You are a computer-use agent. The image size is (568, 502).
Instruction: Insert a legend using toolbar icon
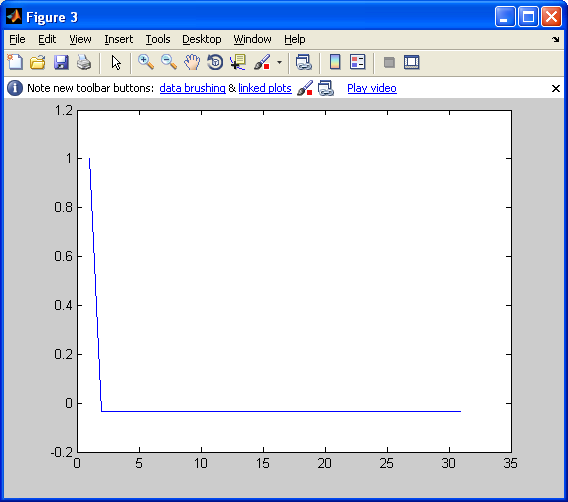tap(358, 62)
